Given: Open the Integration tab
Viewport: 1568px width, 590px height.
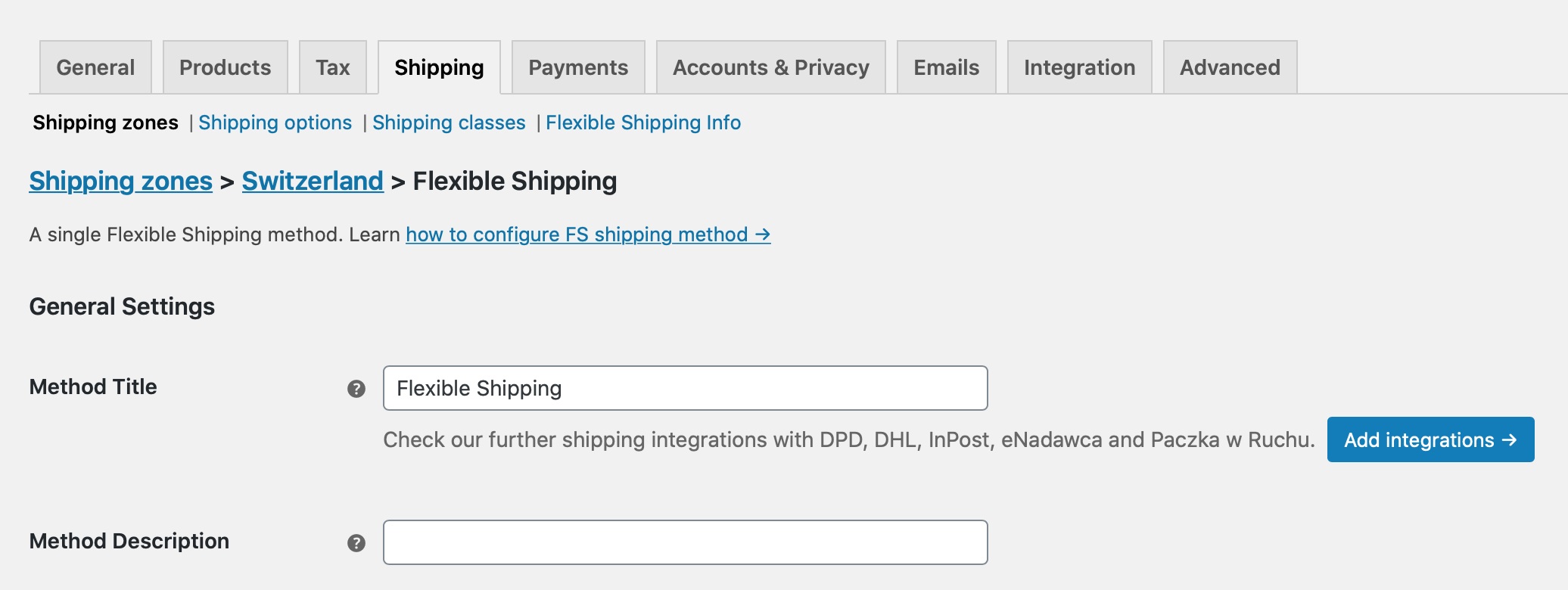Looking at the screenshot, I should point(1079,67).
